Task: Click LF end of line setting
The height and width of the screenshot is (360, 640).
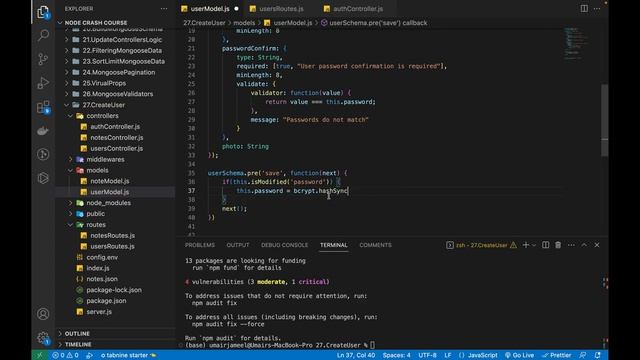Action: pyautogui.click(x=448, y=355)
